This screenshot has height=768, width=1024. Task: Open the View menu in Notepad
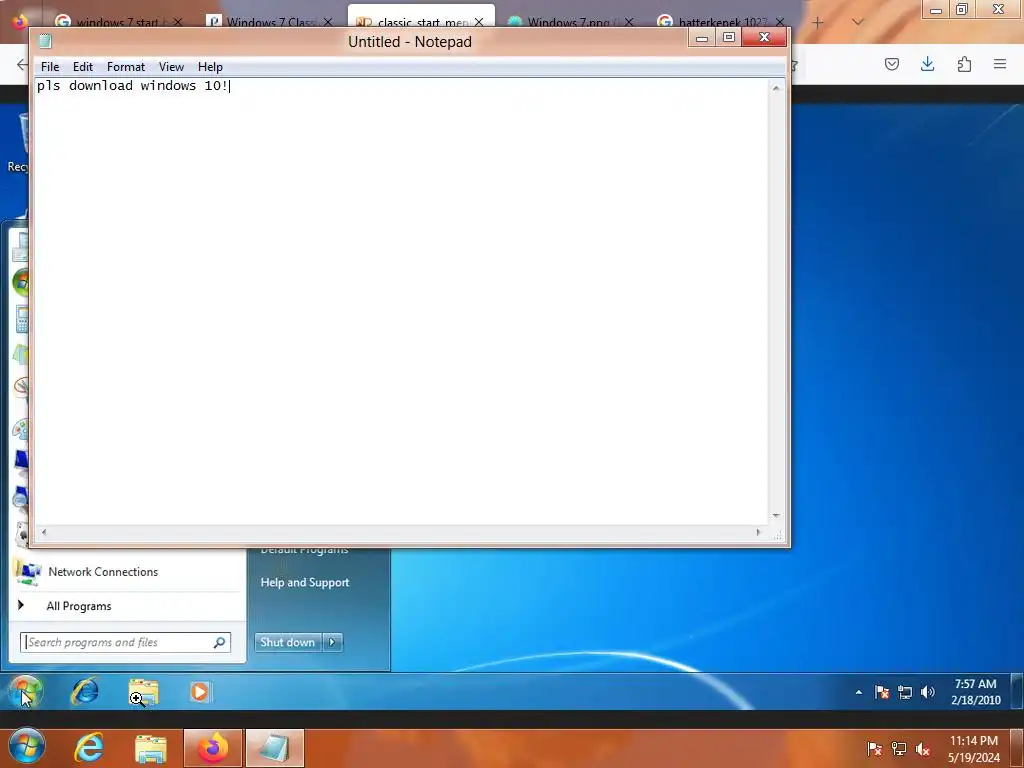point(171,67)
